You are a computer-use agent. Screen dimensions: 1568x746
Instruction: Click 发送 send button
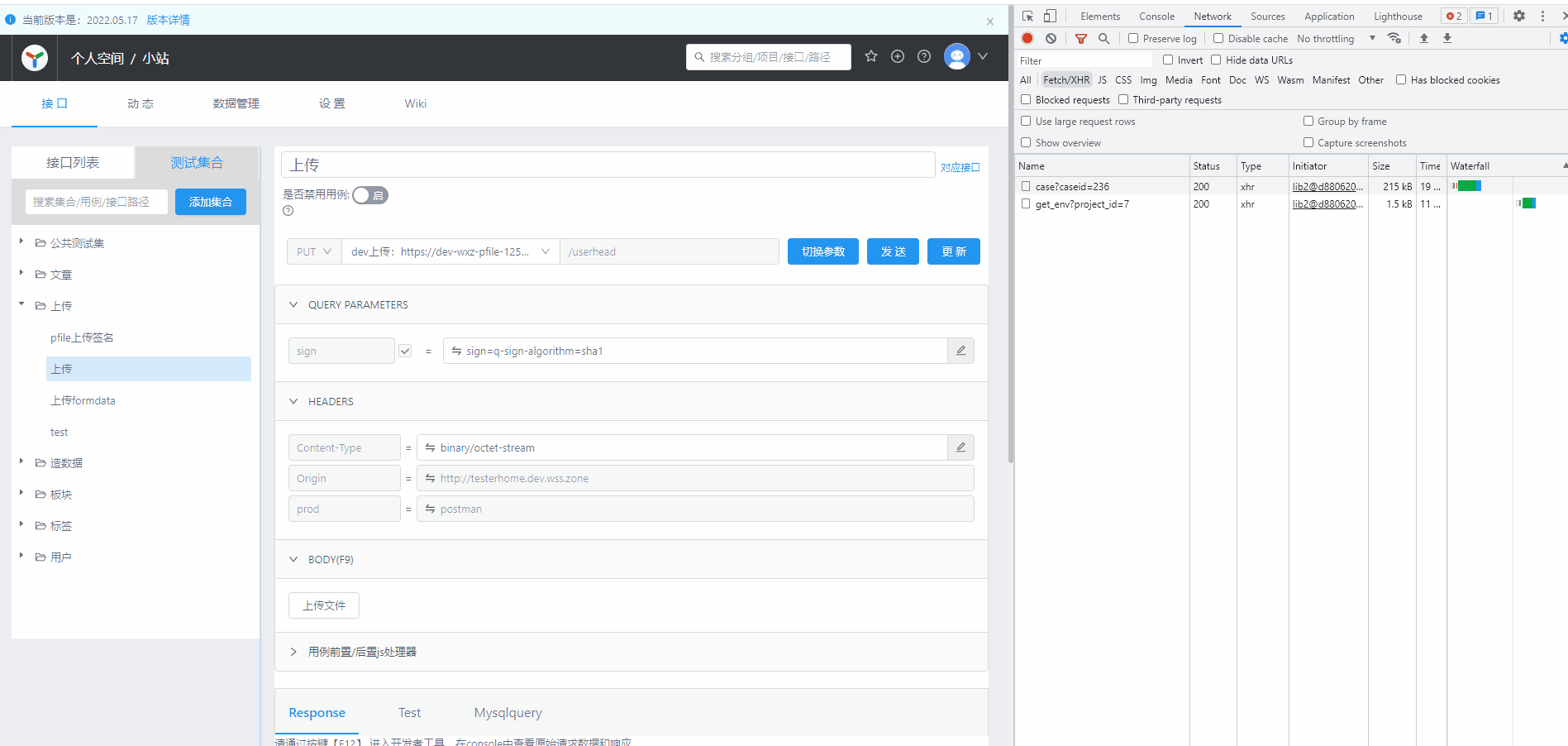pyautogui.click(x=894, y=251)
